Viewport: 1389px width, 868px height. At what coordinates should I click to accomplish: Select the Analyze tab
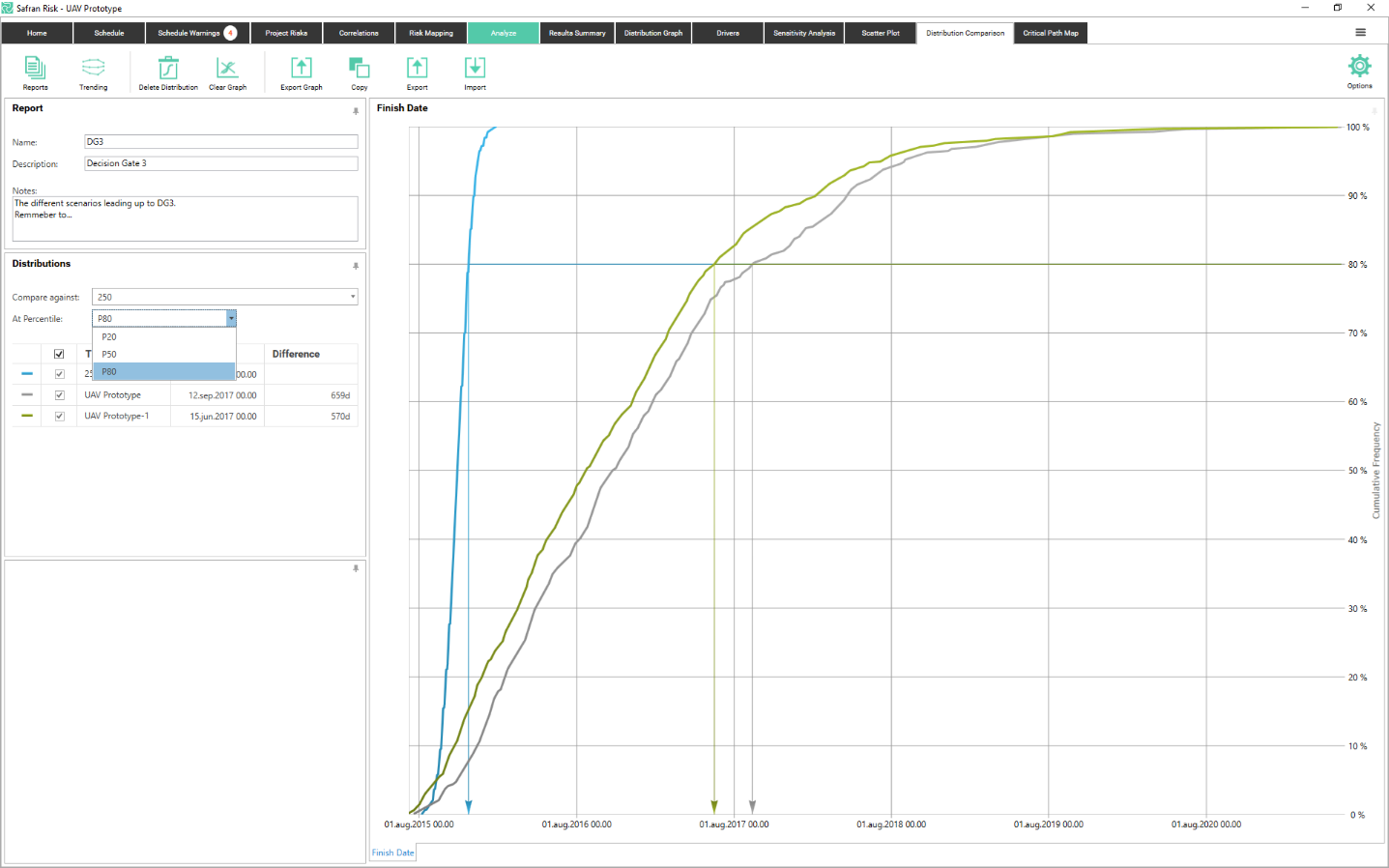504,33
